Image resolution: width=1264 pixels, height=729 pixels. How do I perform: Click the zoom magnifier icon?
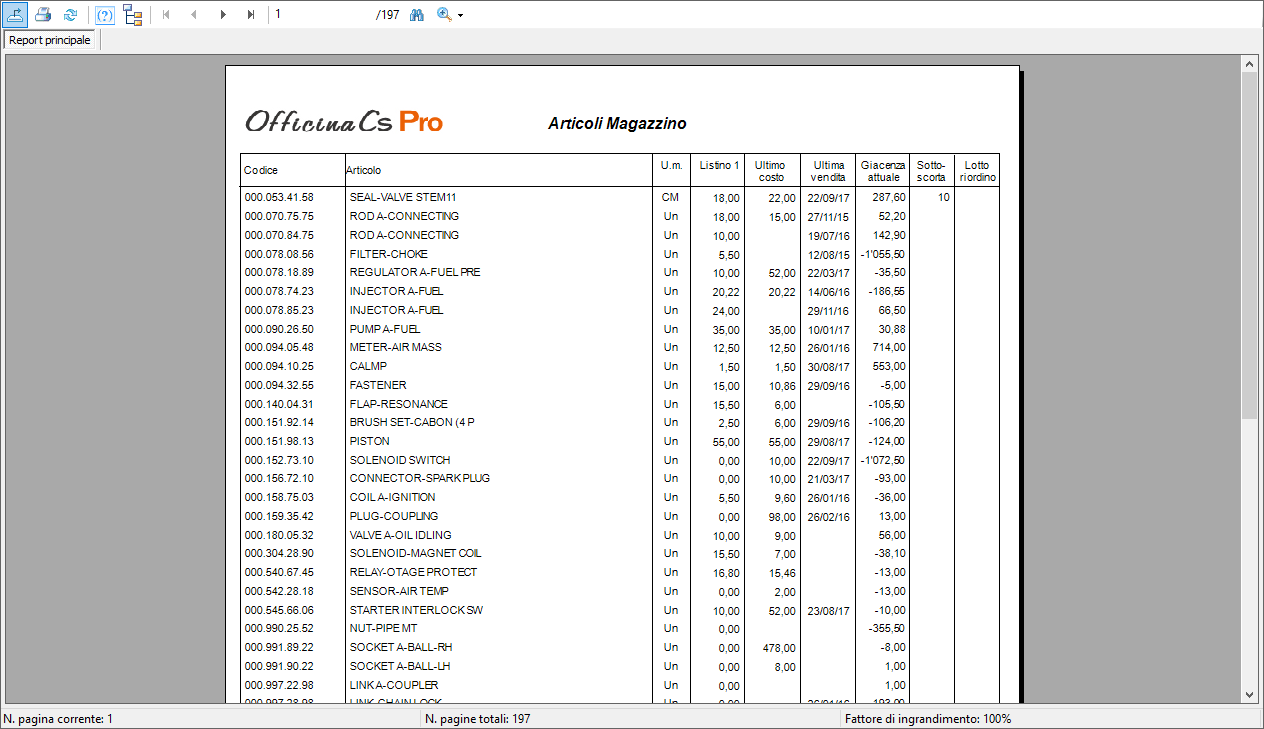[444, 15]
